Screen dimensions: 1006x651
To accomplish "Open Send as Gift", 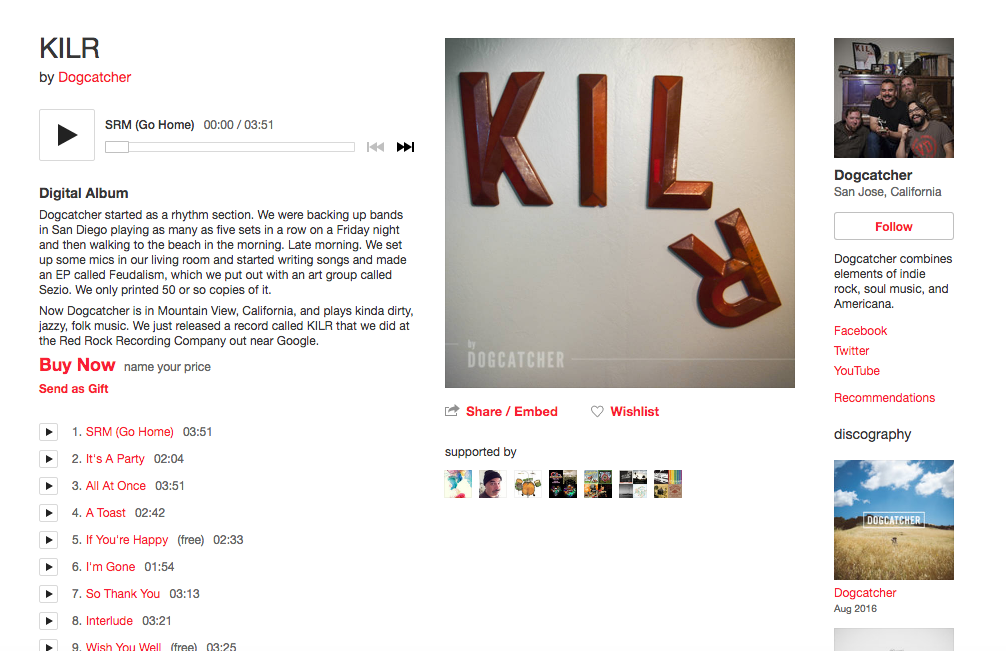I will 74,389.
